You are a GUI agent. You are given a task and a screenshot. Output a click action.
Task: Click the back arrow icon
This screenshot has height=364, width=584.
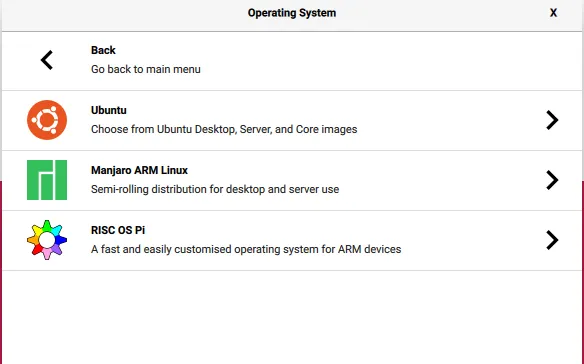[x=47, y=60]
